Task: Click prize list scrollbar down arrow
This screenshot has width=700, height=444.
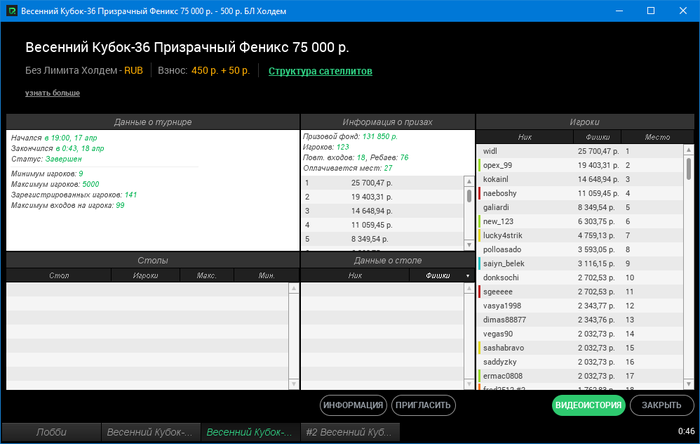Action: click(x=469, y=245)
